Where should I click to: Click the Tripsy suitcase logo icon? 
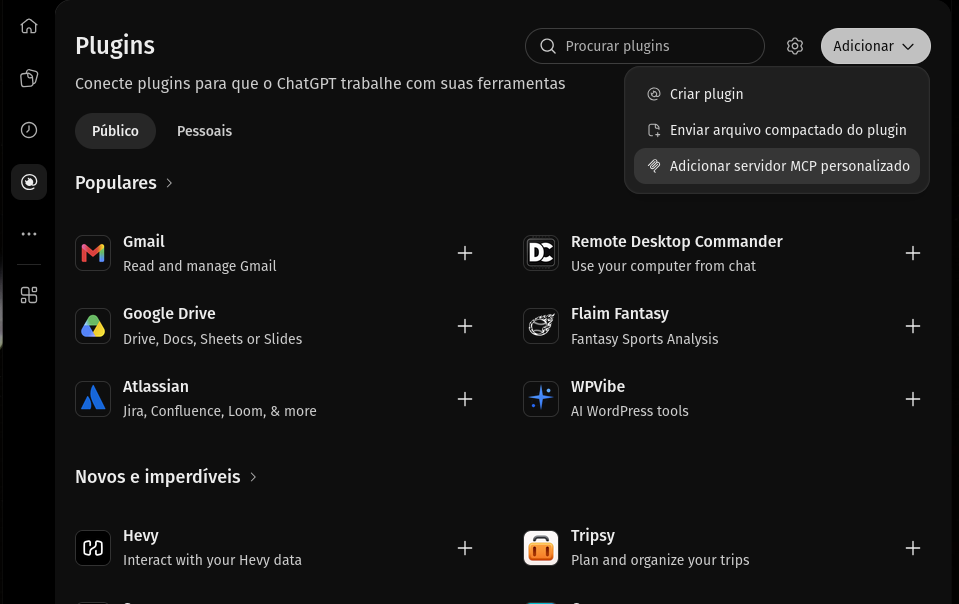[541, 548]
